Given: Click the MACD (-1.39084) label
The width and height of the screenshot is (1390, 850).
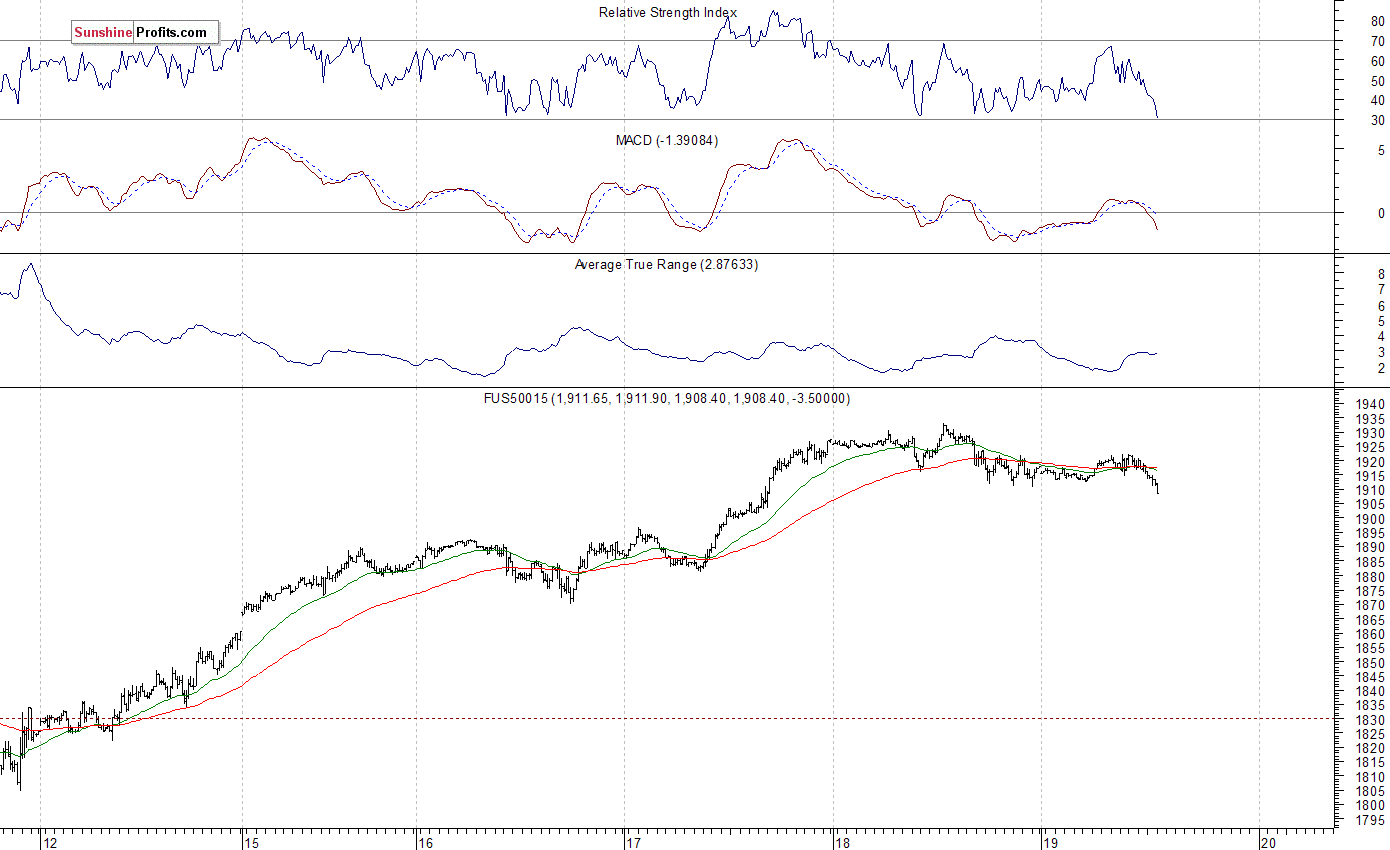Looking at the screenshot, I should point(667,141).
